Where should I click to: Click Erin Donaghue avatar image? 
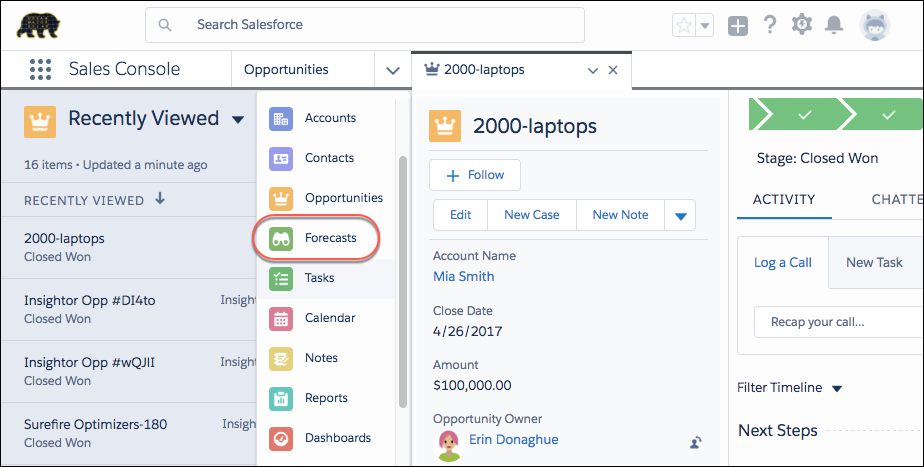point(448,445)
